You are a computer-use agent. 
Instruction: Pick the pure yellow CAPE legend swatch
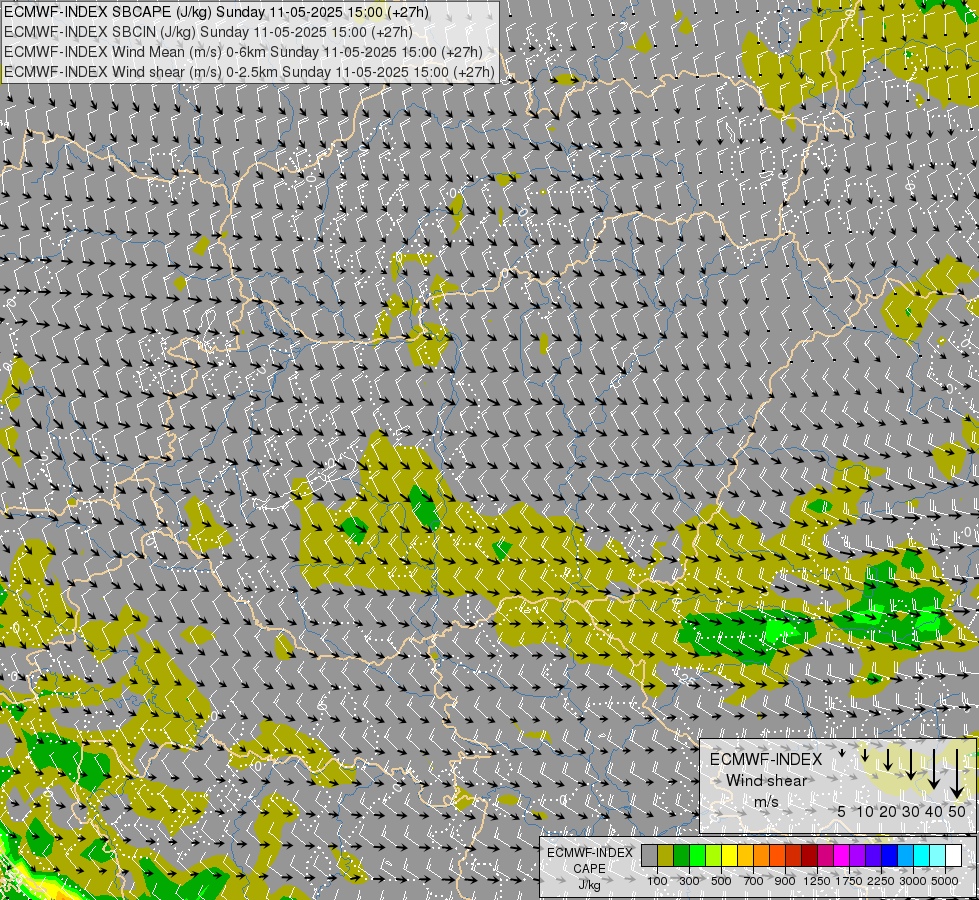pos(729,855)
